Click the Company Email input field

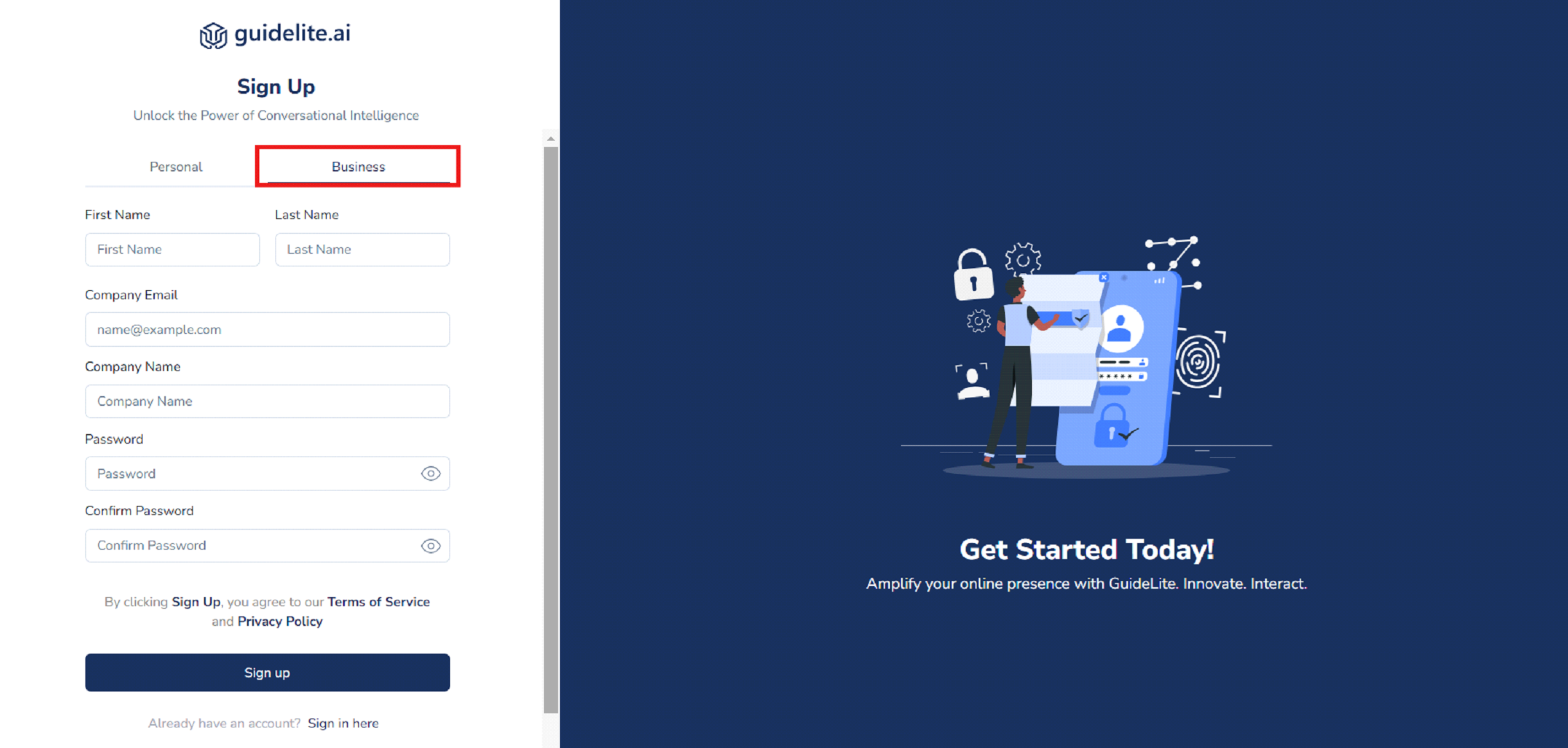point(267,329)
